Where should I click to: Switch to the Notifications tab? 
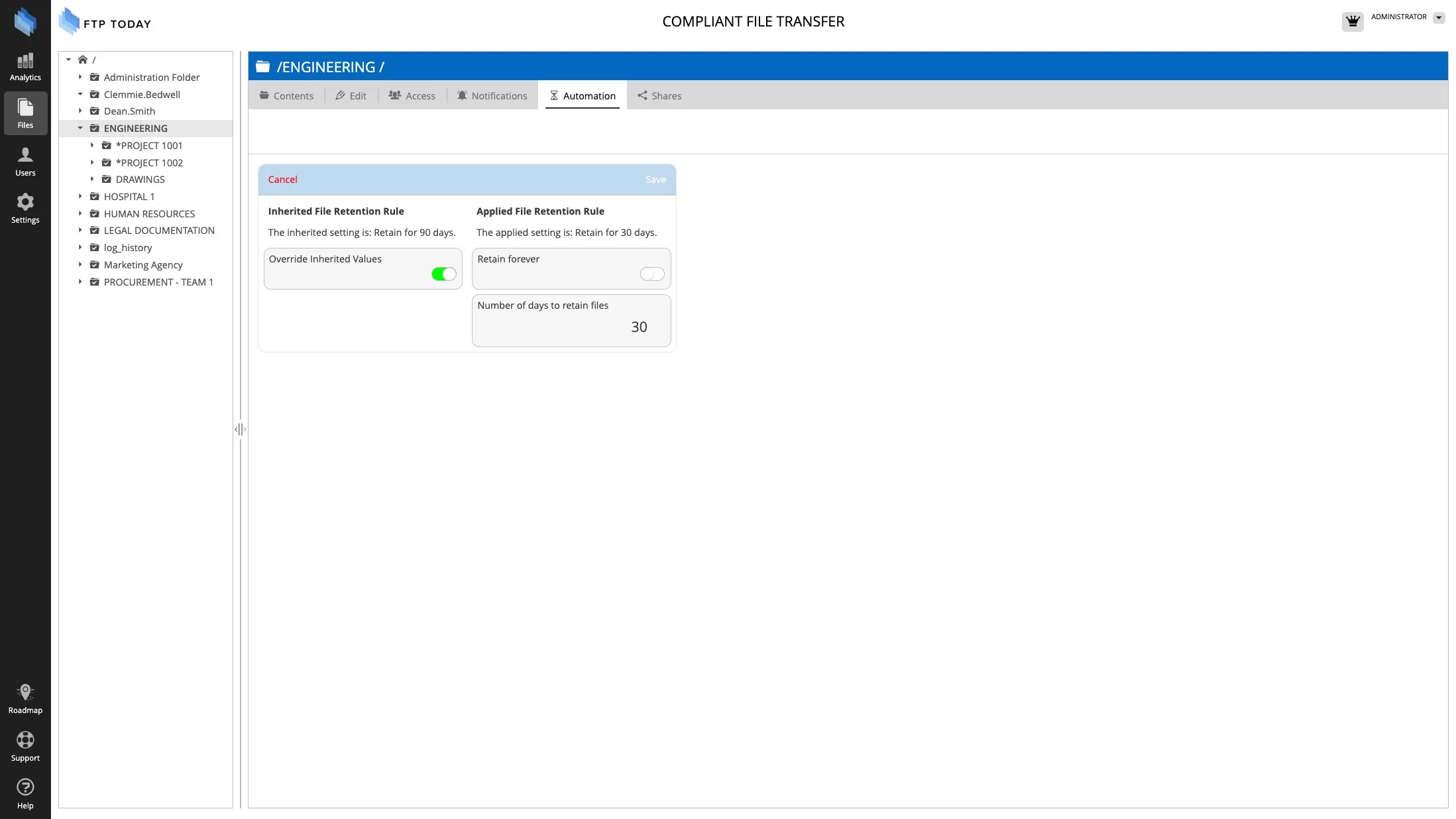pyautogui.click(x=492, y=95)
